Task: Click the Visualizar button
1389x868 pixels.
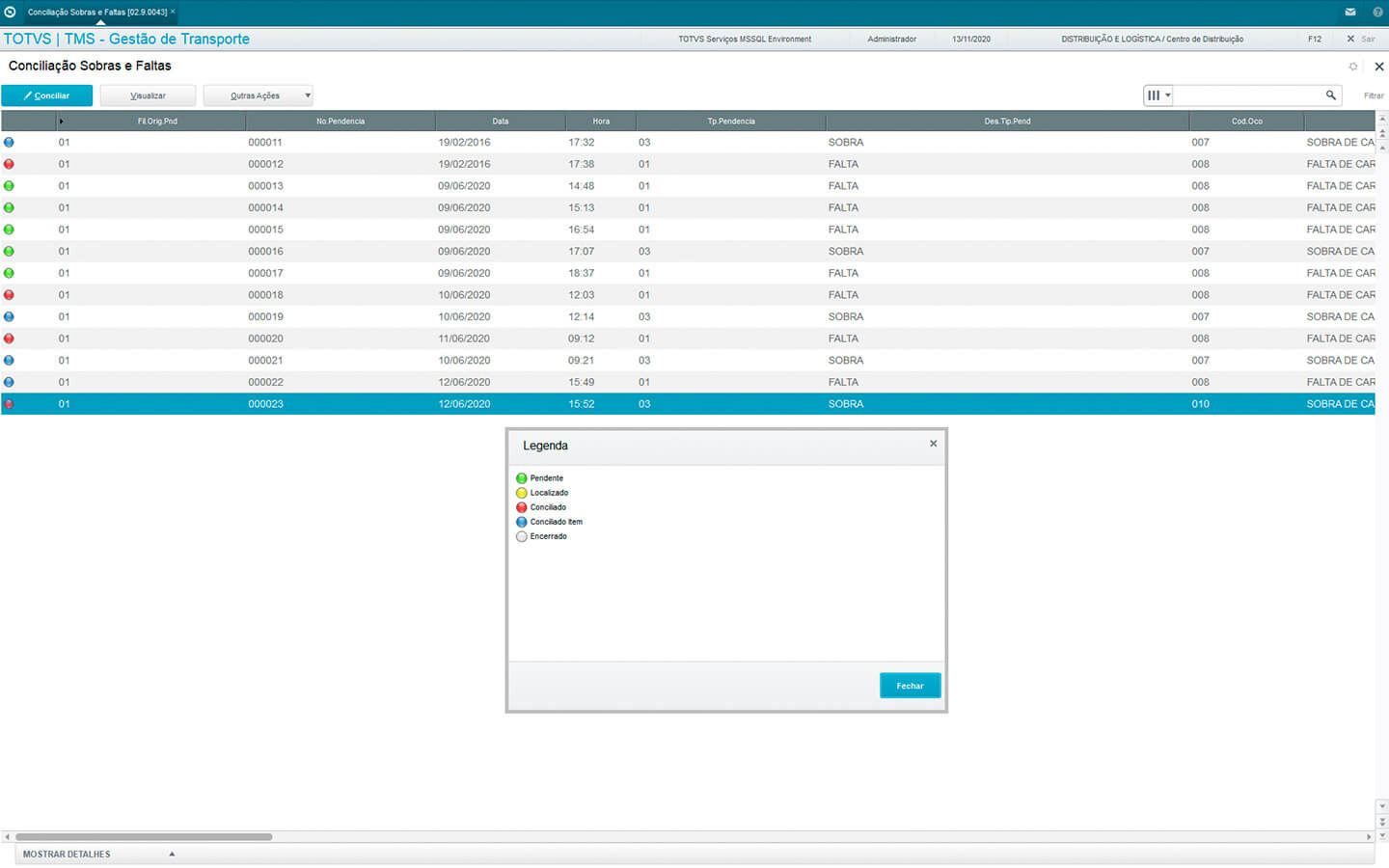Action: (148, 95)
